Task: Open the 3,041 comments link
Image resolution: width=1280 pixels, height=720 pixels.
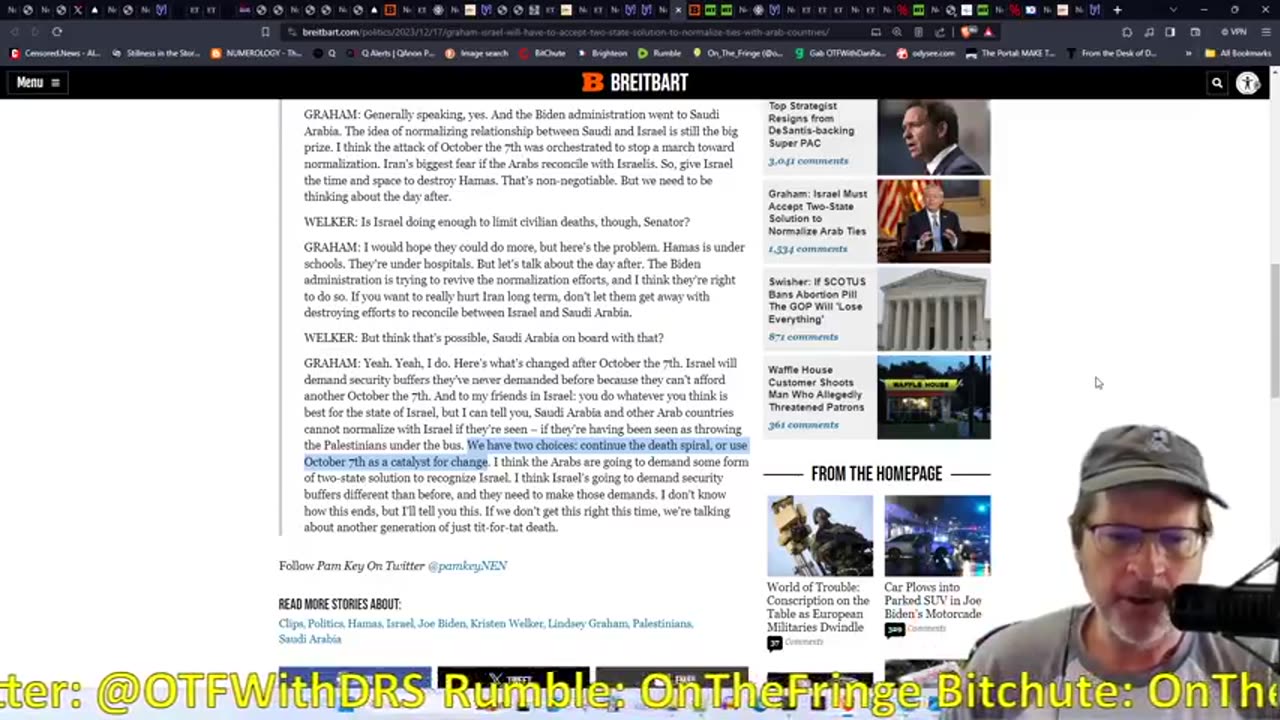Action: point(808,161)
